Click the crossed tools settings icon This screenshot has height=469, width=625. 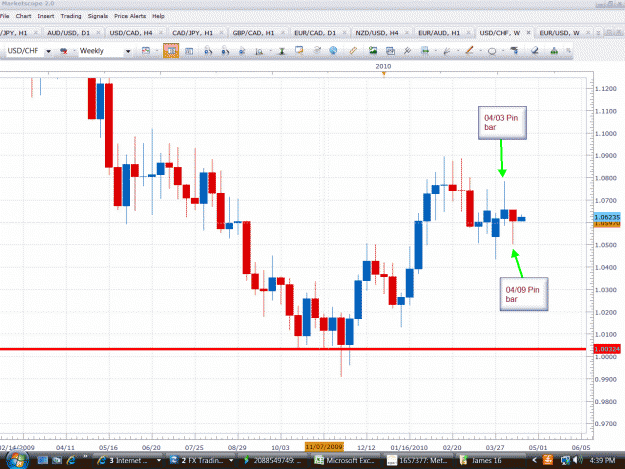[407, 51]
